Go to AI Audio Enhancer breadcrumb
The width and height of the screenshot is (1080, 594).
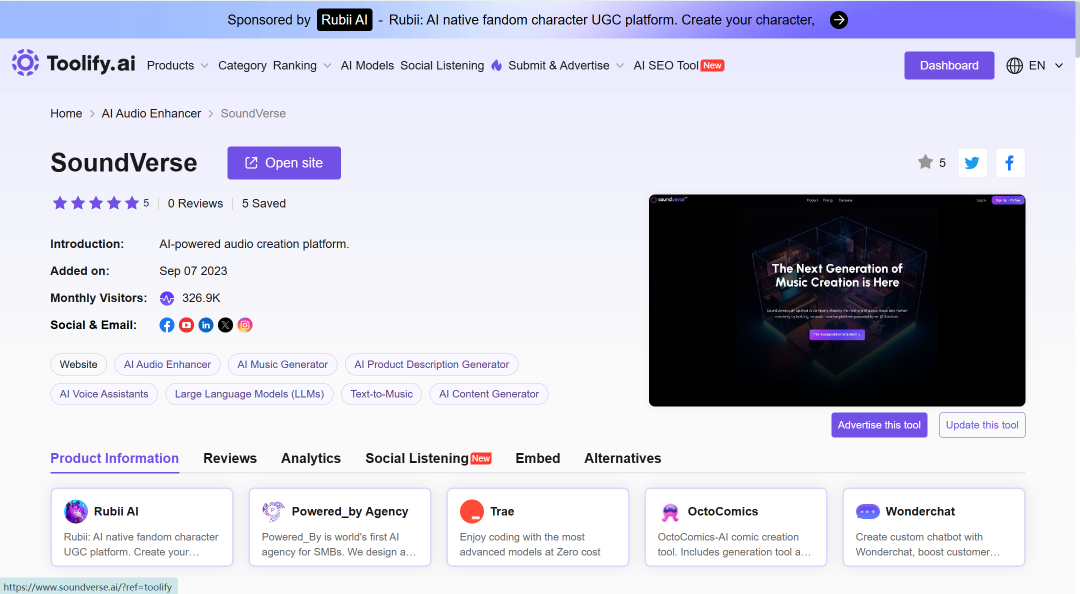152,114
